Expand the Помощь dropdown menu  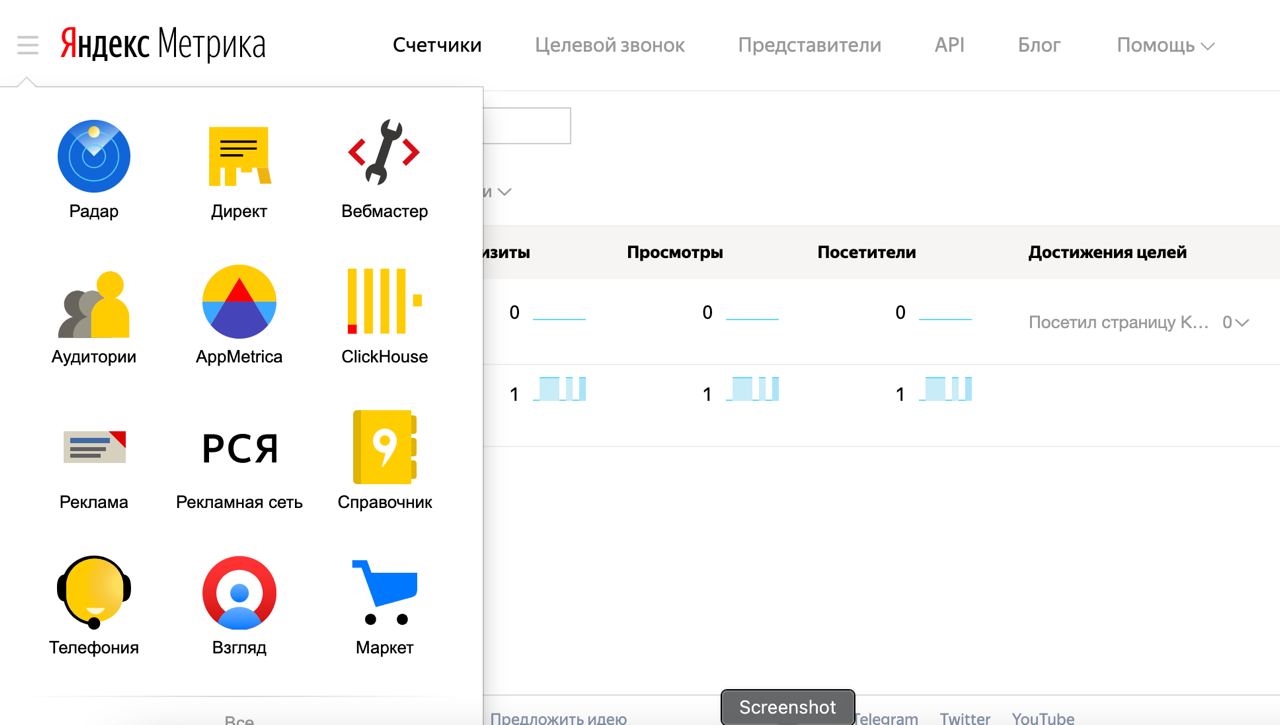[x=1165, y=45]
